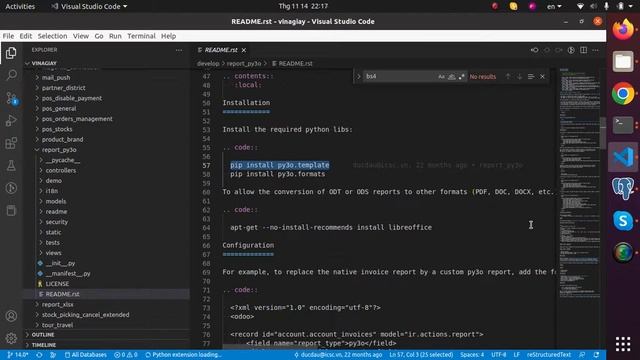The width and height of the screenshot is (640, 360).
Task: Expand the pos_disable_payment folder
Action: pyautogui.click(x=72, y=98)
